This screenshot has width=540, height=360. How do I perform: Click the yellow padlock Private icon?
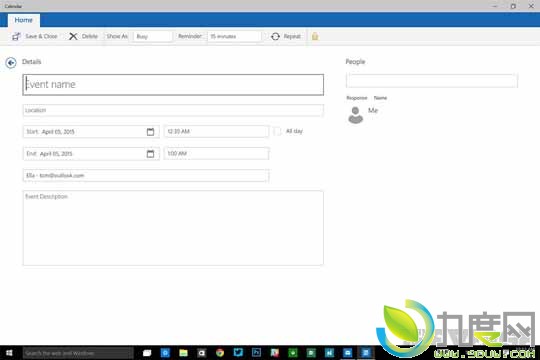click(315, 36)
